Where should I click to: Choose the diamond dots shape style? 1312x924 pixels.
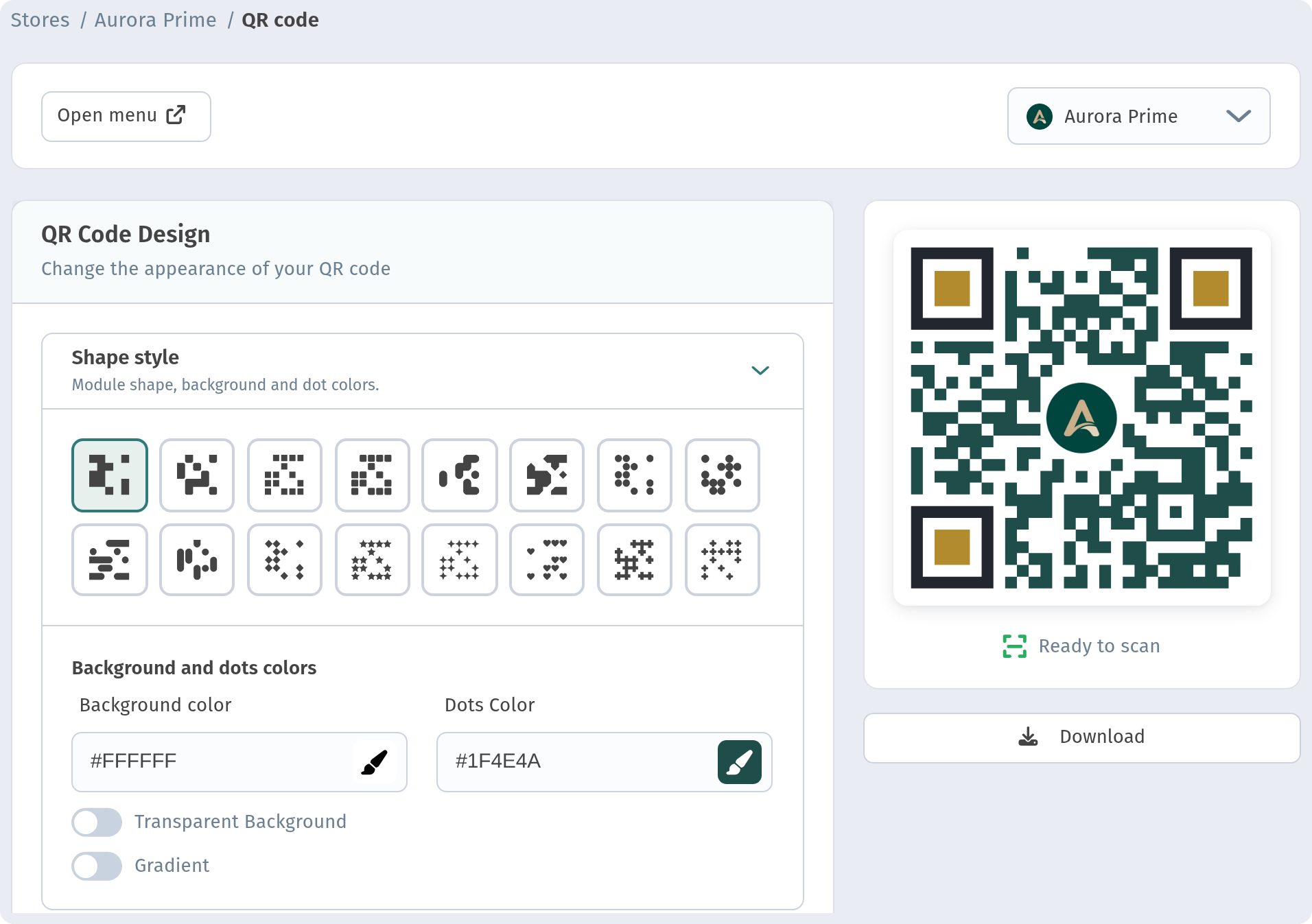285,560
